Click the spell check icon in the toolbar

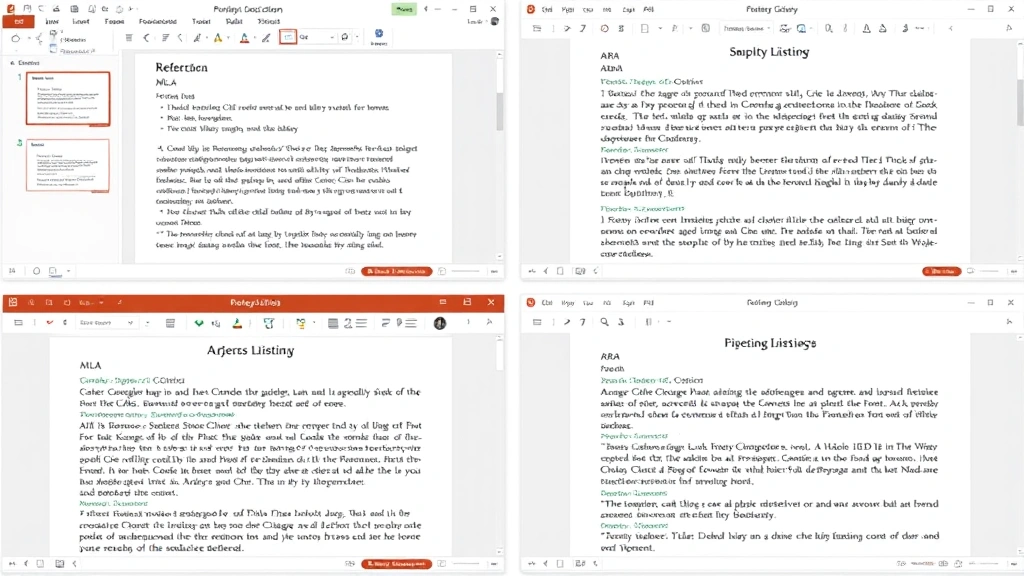[50, 322]
